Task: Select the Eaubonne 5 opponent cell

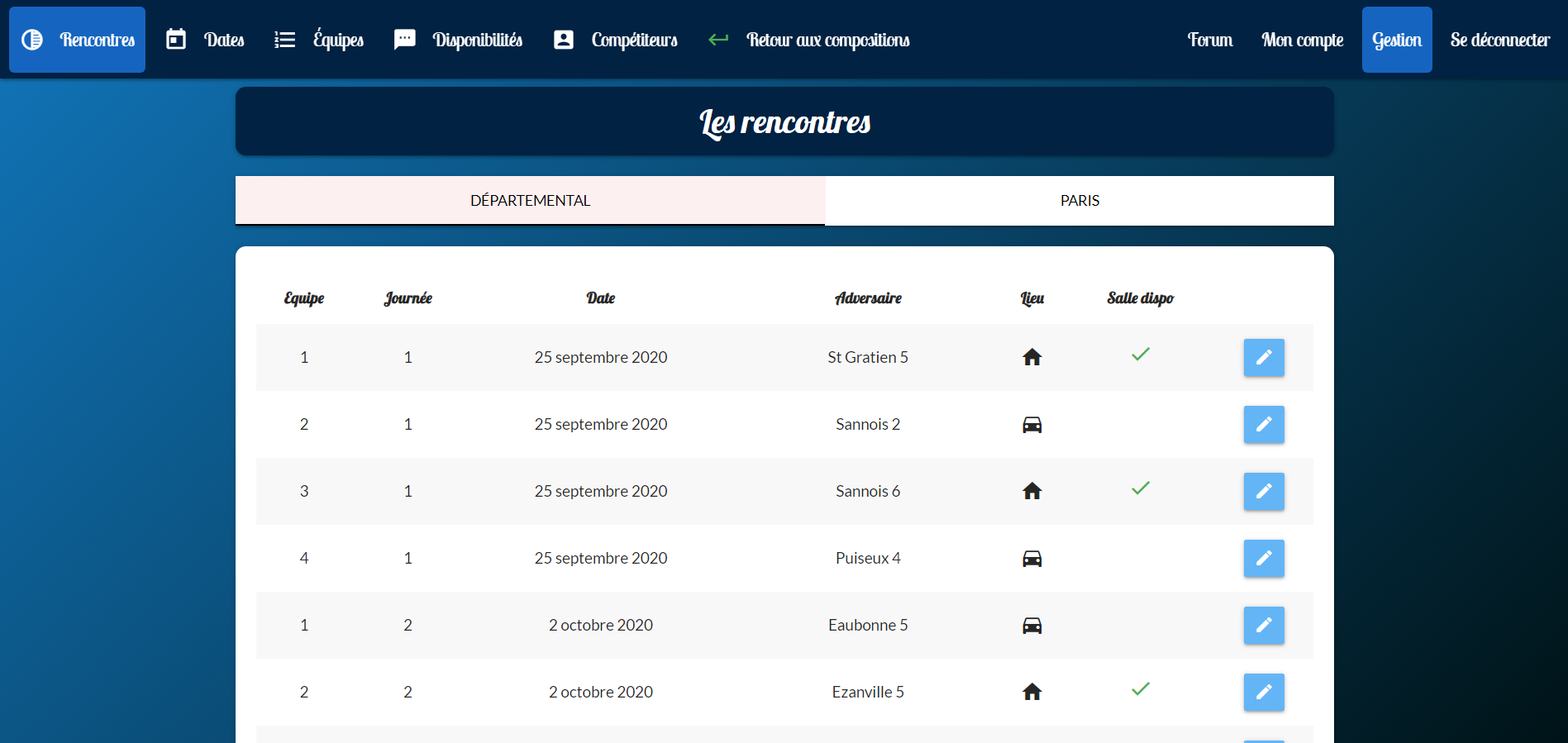Action: [x=868, y=625]
